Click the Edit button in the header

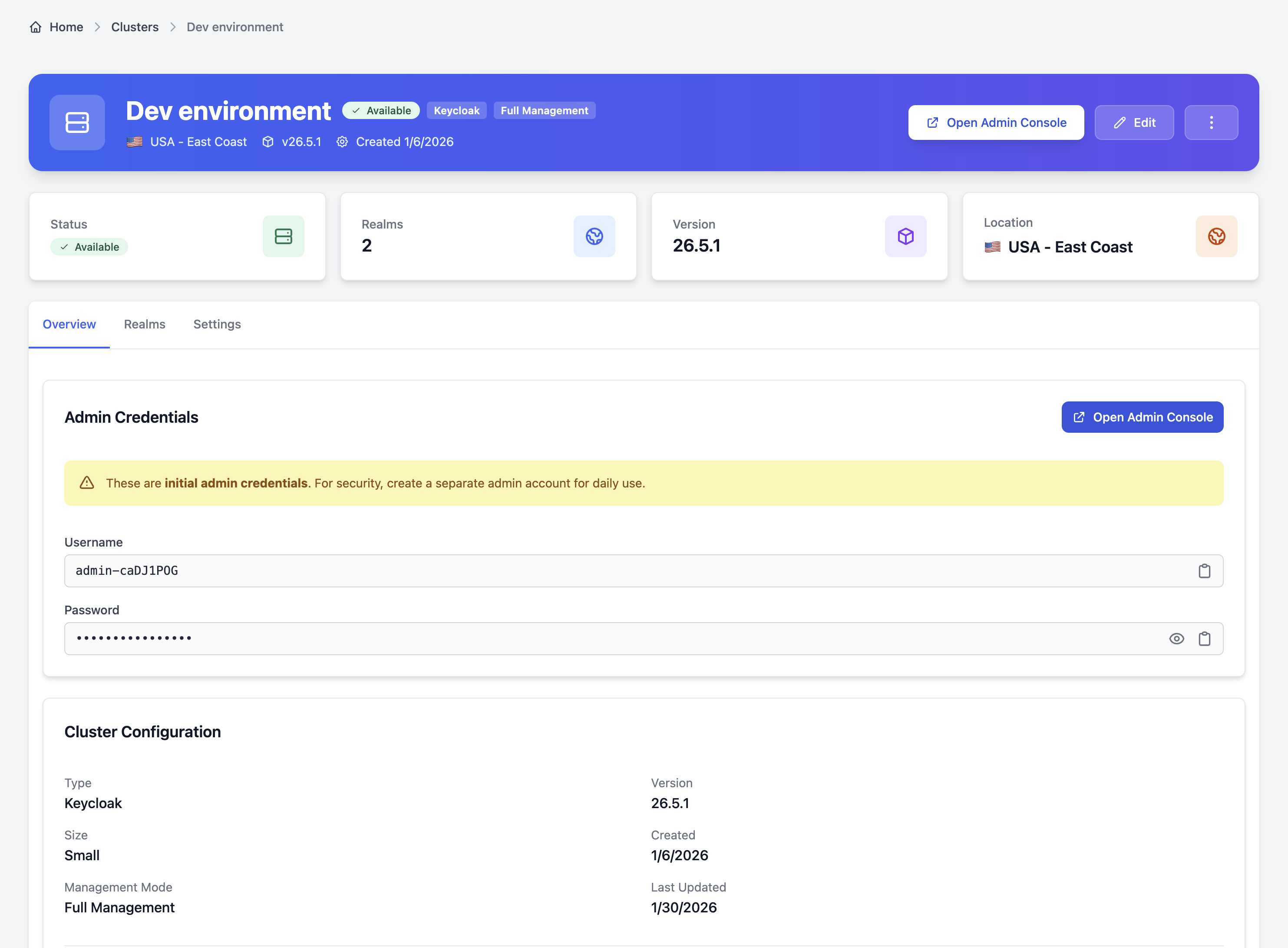(1134, 122)
